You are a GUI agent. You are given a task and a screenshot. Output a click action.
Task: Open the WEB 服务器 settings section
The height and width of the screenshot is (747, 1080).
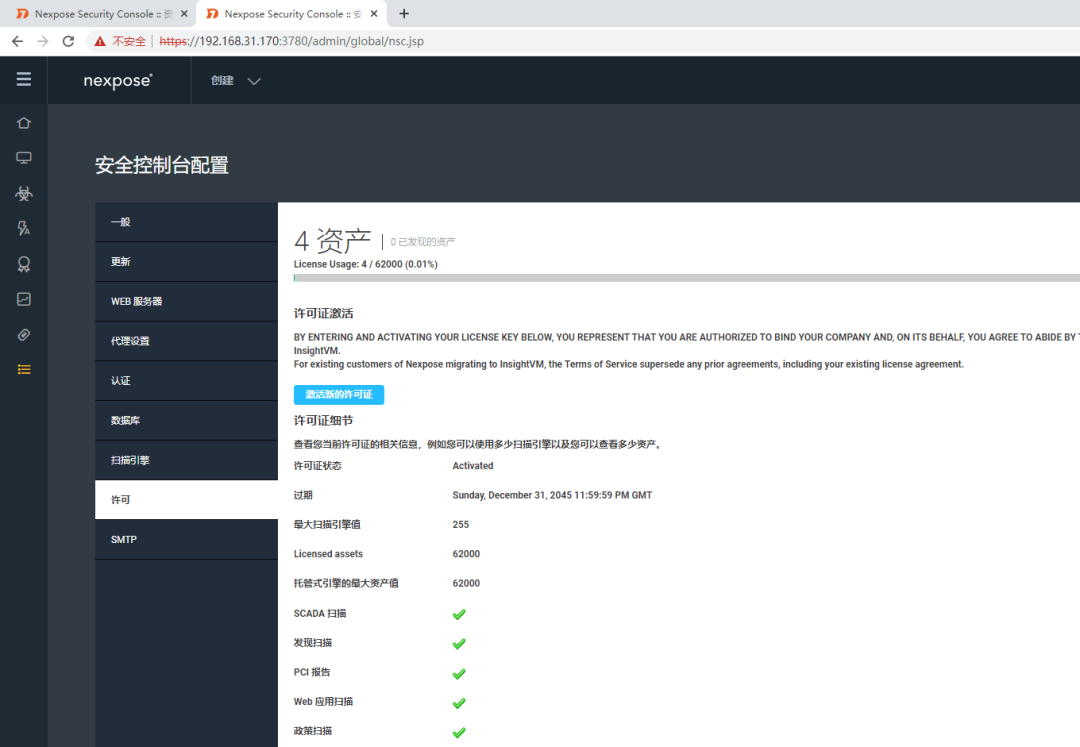click(x=186, y=302)
